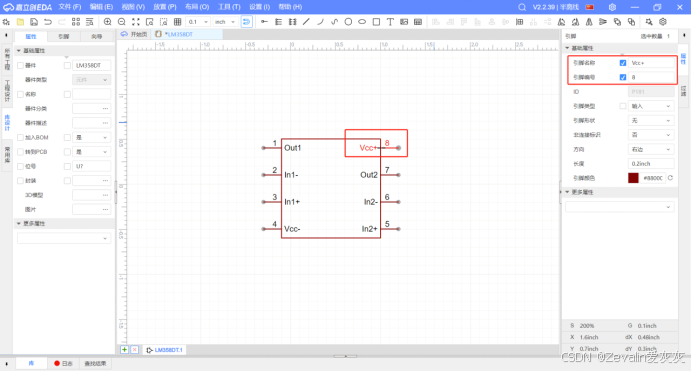The width and height of the screenshot is (692, 371).
Task: Select the line drawing tool
Action: click(306, 22)
